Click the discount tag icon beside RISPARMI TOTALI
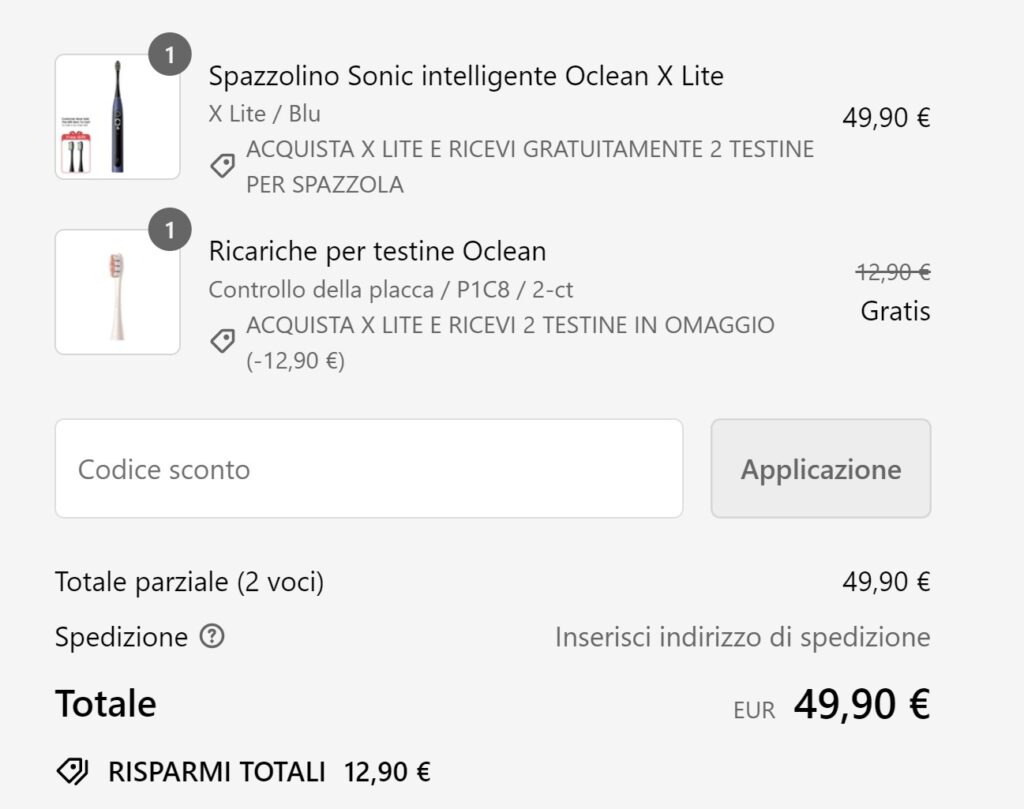Screen dimensions: 1024x809 click(72, 771)
